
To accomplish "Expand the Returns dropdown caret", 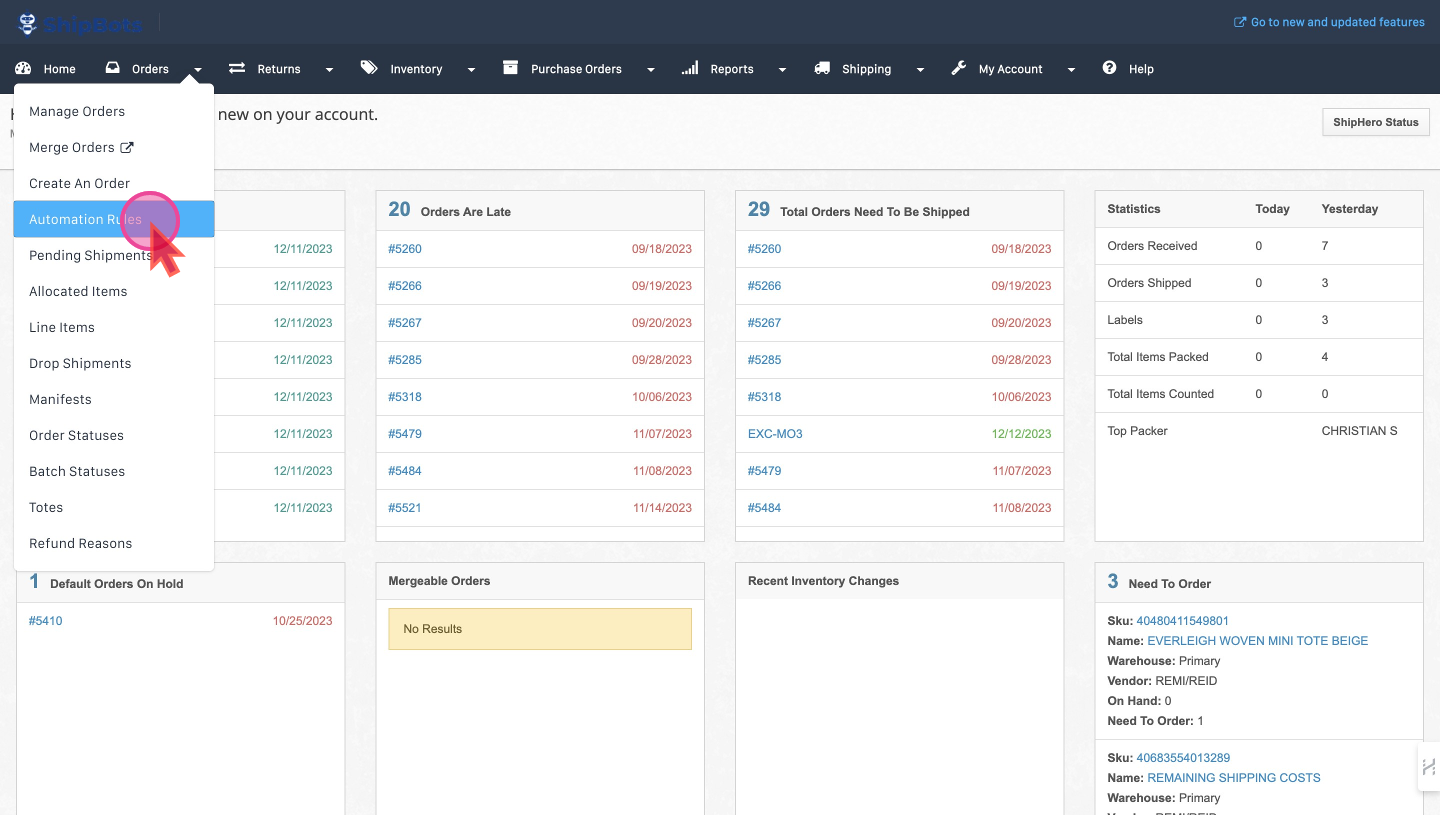I will [329, 70].
